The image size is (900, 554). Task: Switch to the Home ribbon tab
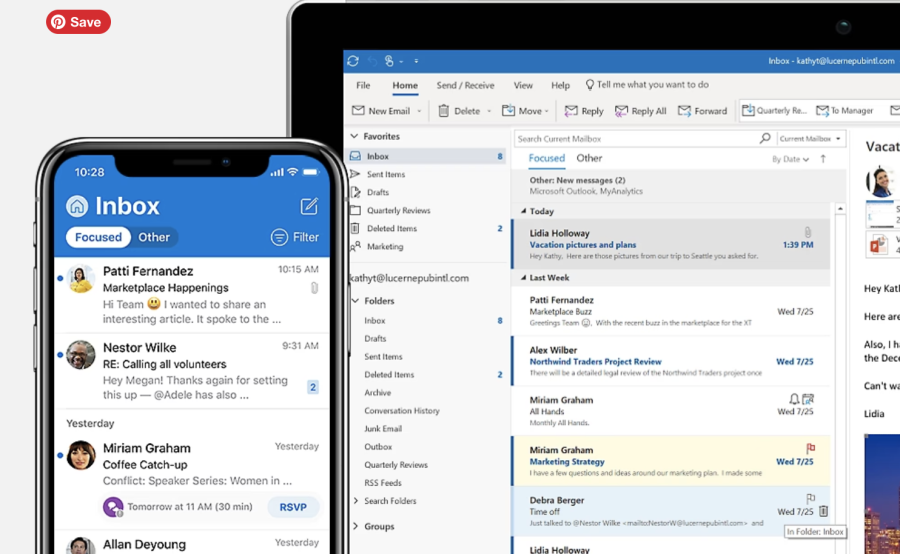tap(405, 85)
